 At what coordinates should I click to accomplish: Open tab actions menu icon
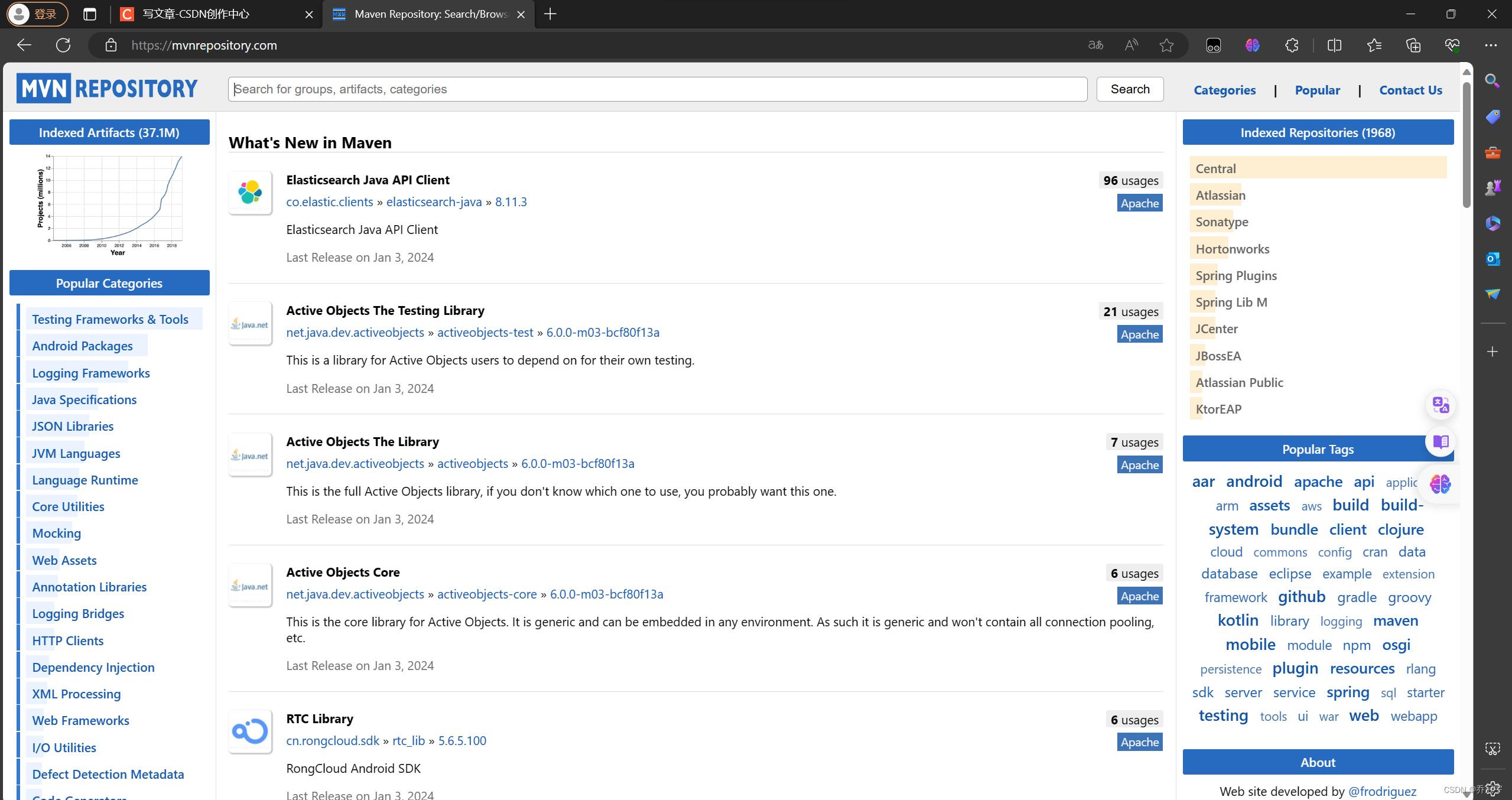click(90, 14)
